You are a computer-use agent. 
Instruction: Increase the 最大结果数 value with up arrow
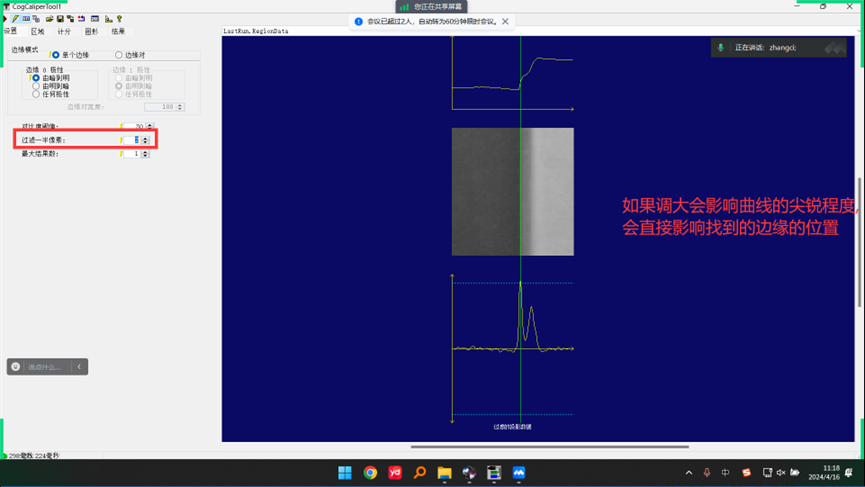[145, 152]
